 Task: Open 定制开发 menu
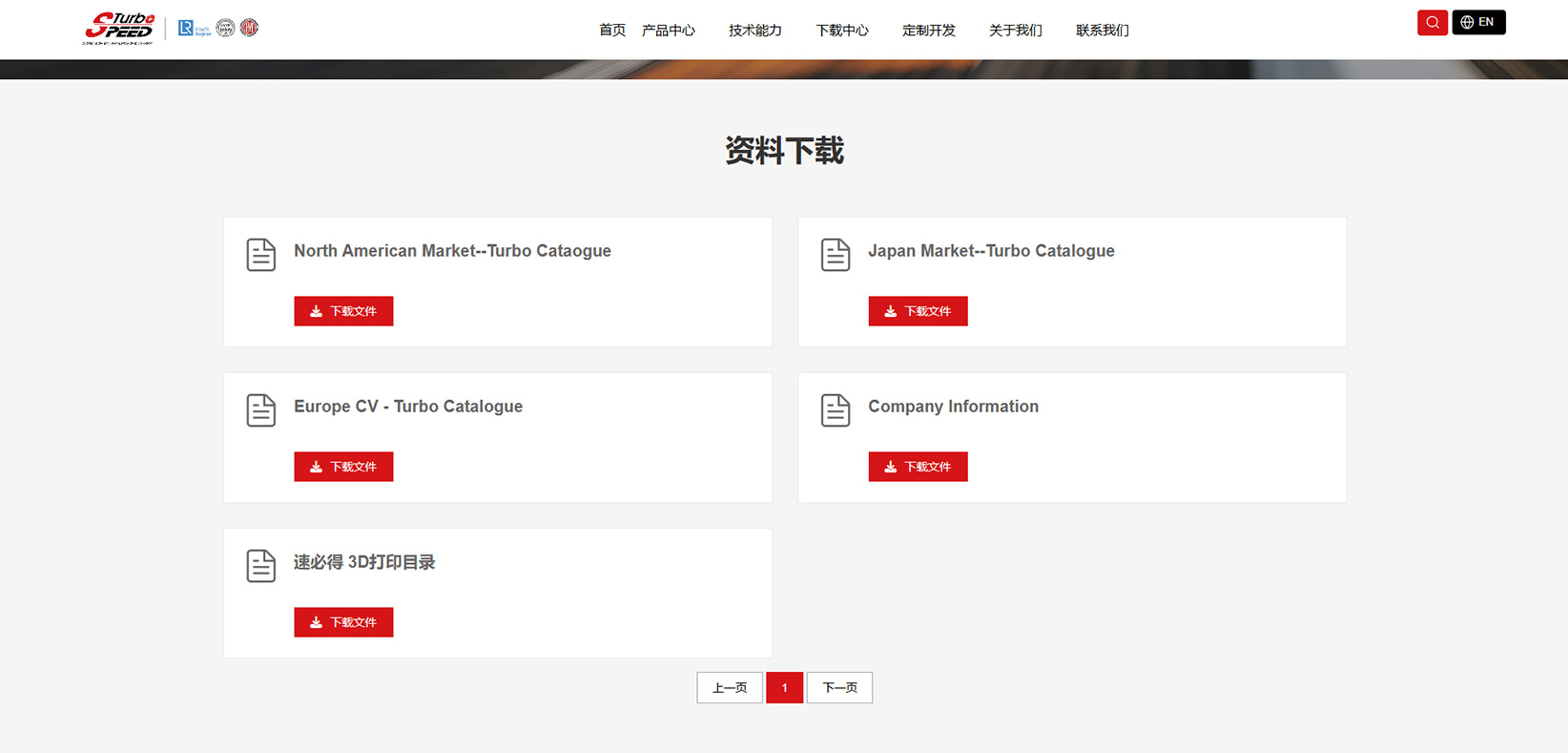click(x=929, y=31)
